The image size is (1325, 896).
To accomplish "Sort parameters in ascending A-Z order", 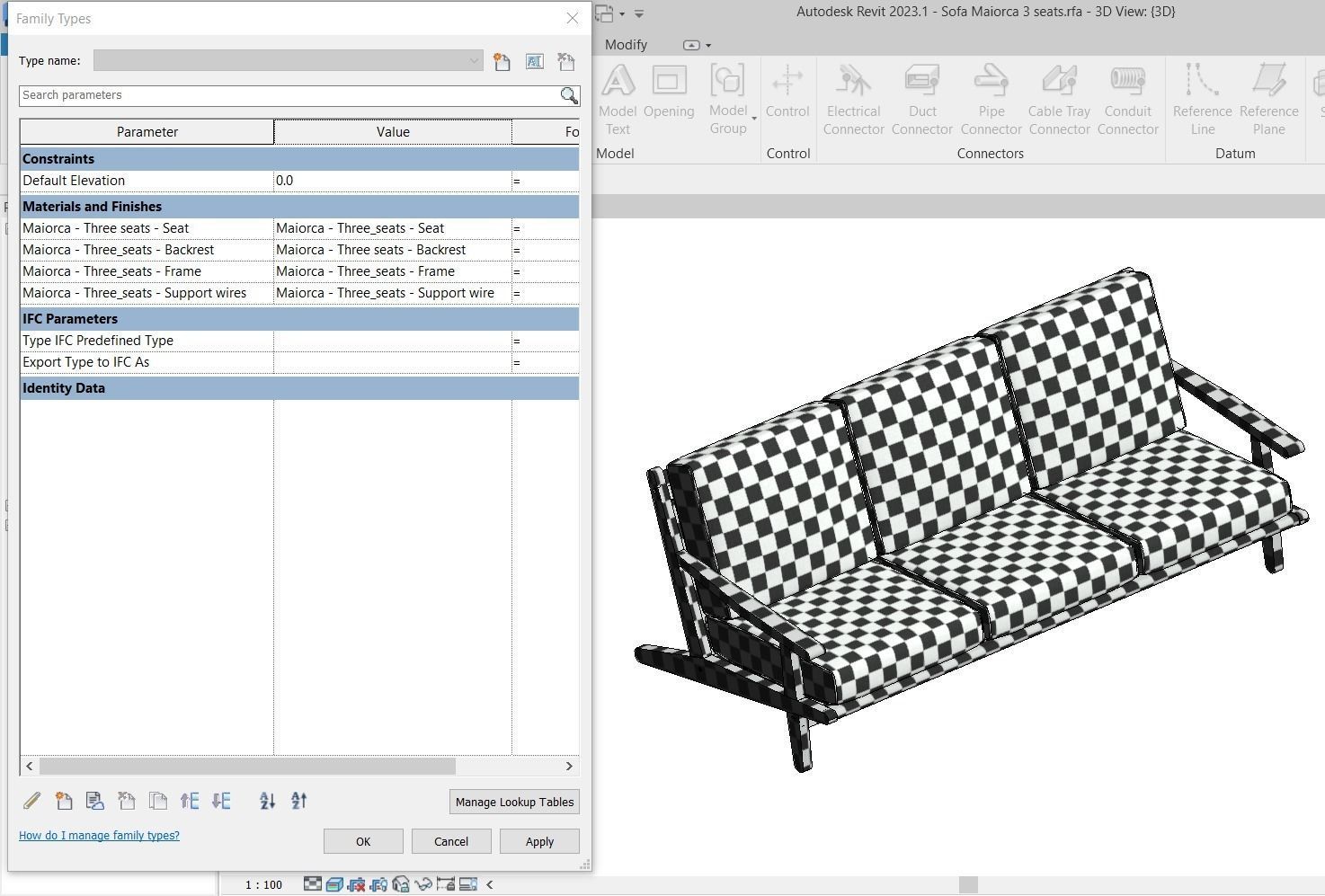I will click(267, 801).
